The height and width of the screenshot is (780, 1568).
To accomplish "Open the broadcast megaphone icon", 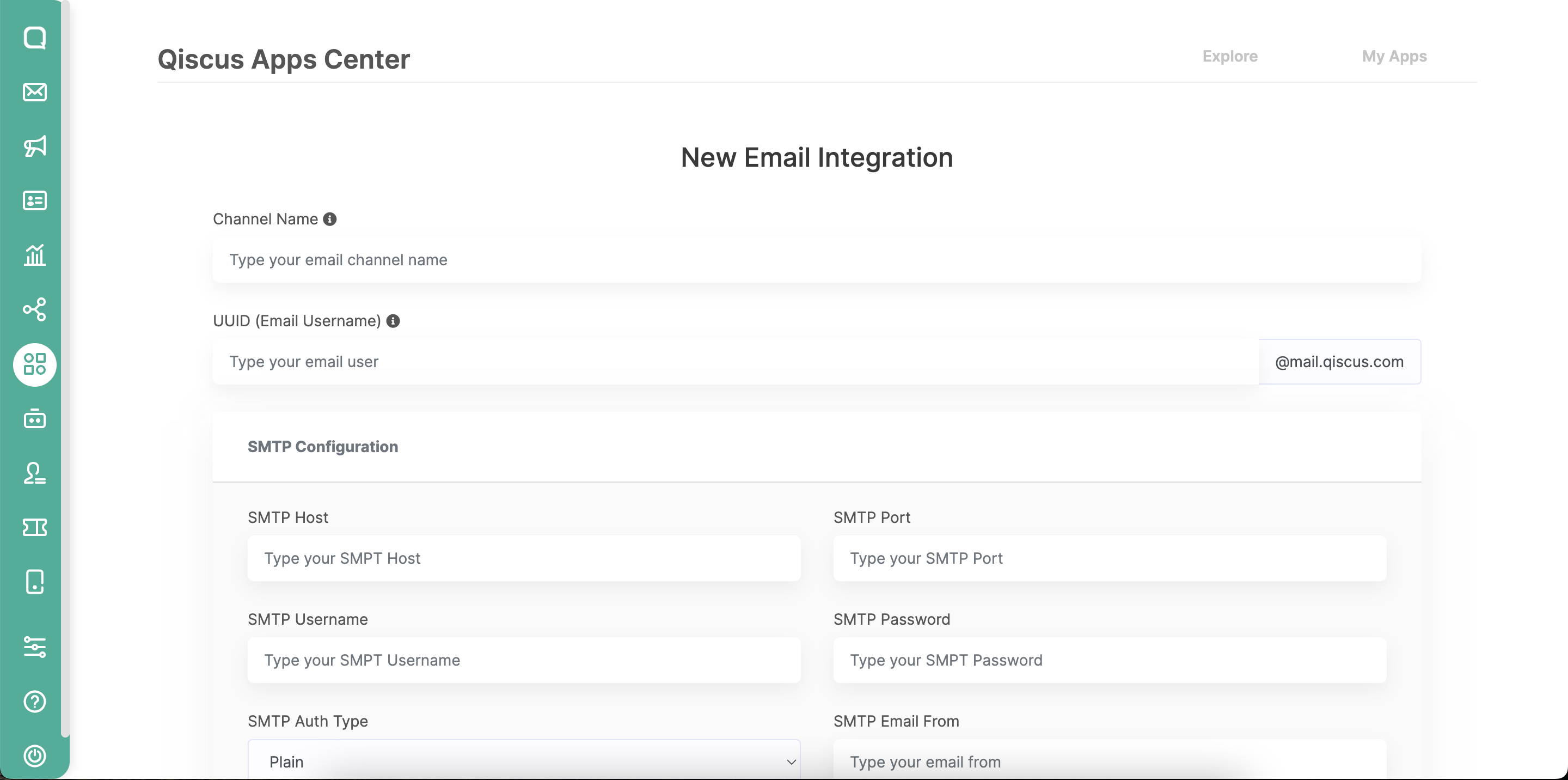I will click(35, 146).
